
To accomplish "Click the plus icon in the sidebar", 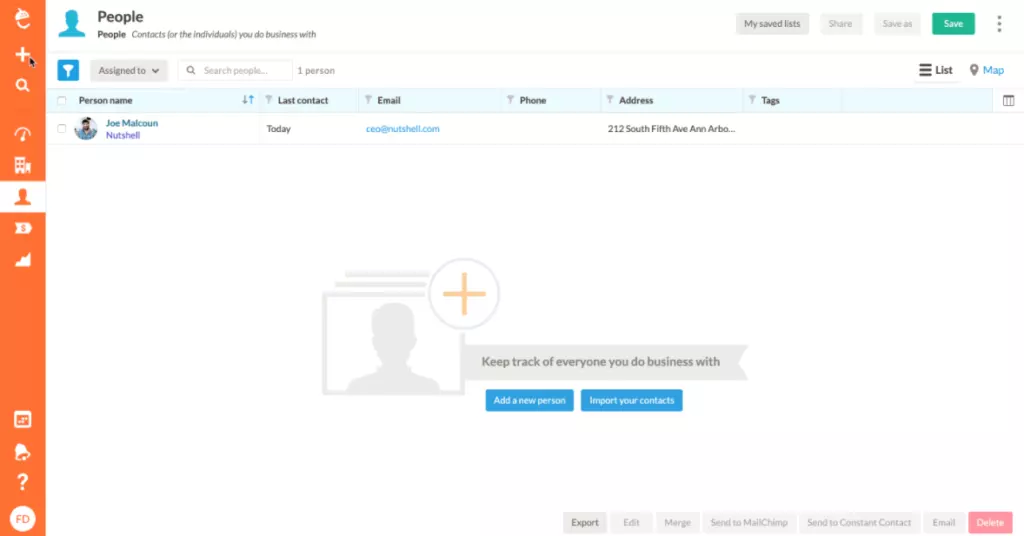I will tap(22, 55).
